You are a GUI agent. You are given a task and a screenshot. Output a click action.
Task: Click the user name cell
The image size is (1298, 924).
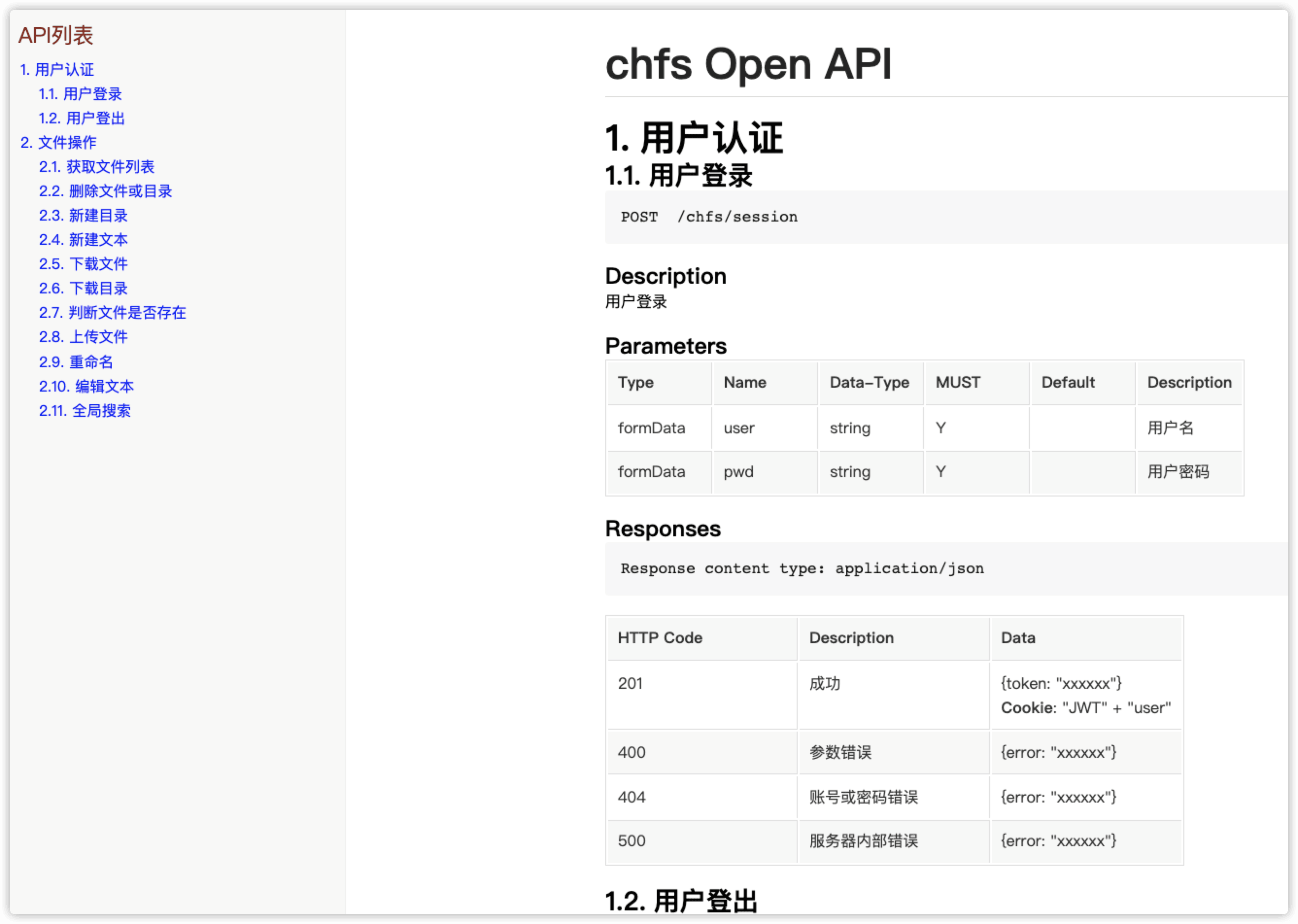(765, 428)
